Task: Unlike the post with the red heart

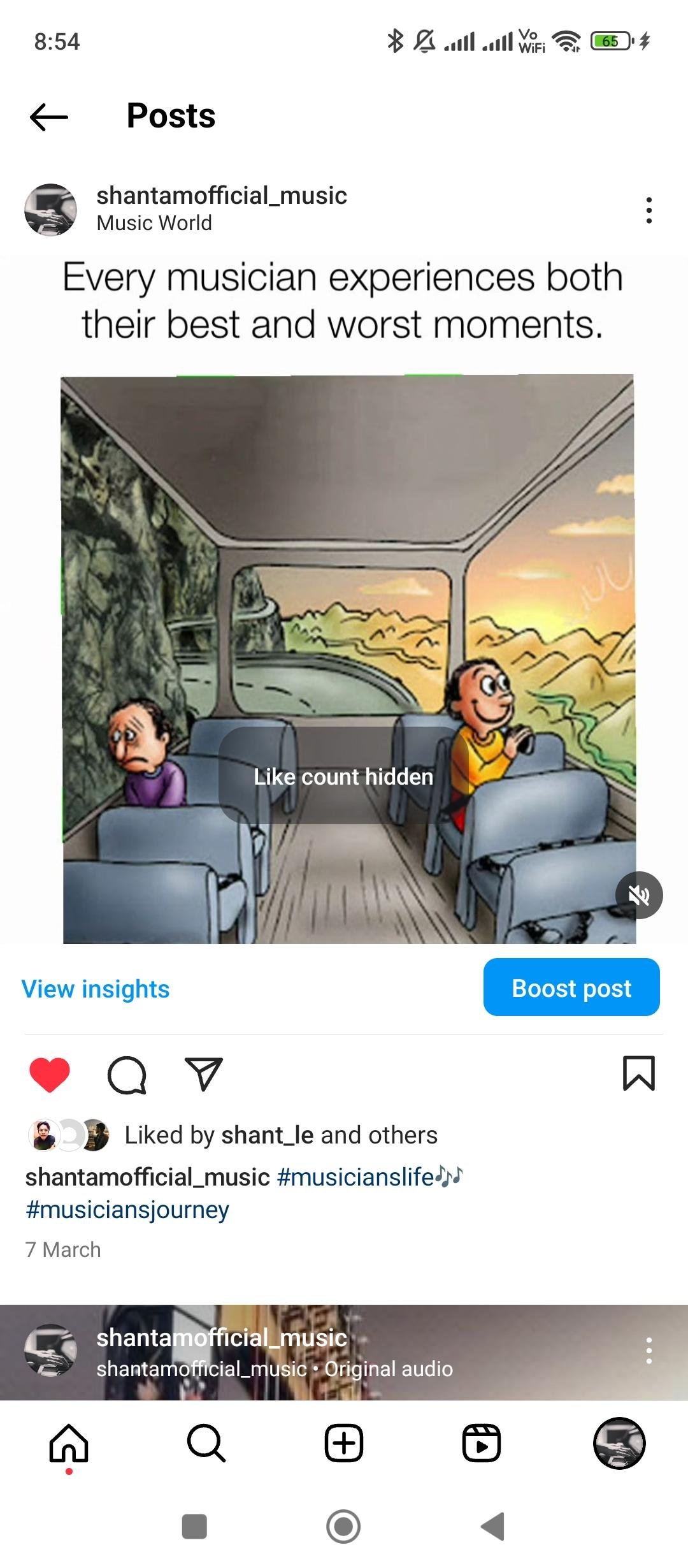Action: pos(50,1075)
